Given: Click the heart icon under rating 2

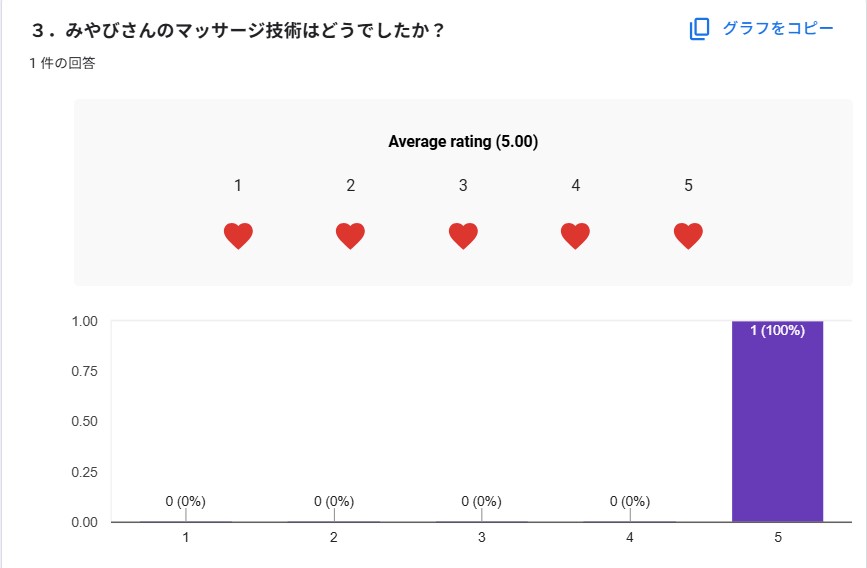Looking at the screenshot, I should click(350, 236).
